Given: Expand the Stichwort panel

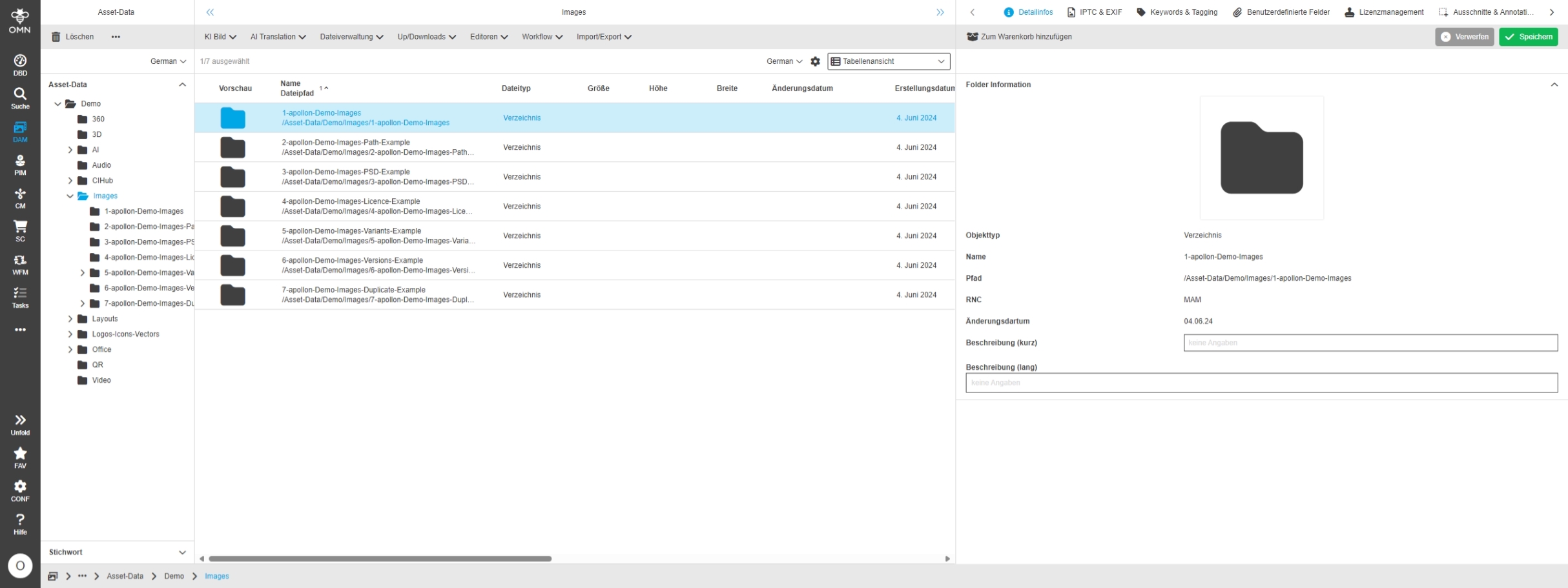Looking at the screenshot, I should (182, 553).
